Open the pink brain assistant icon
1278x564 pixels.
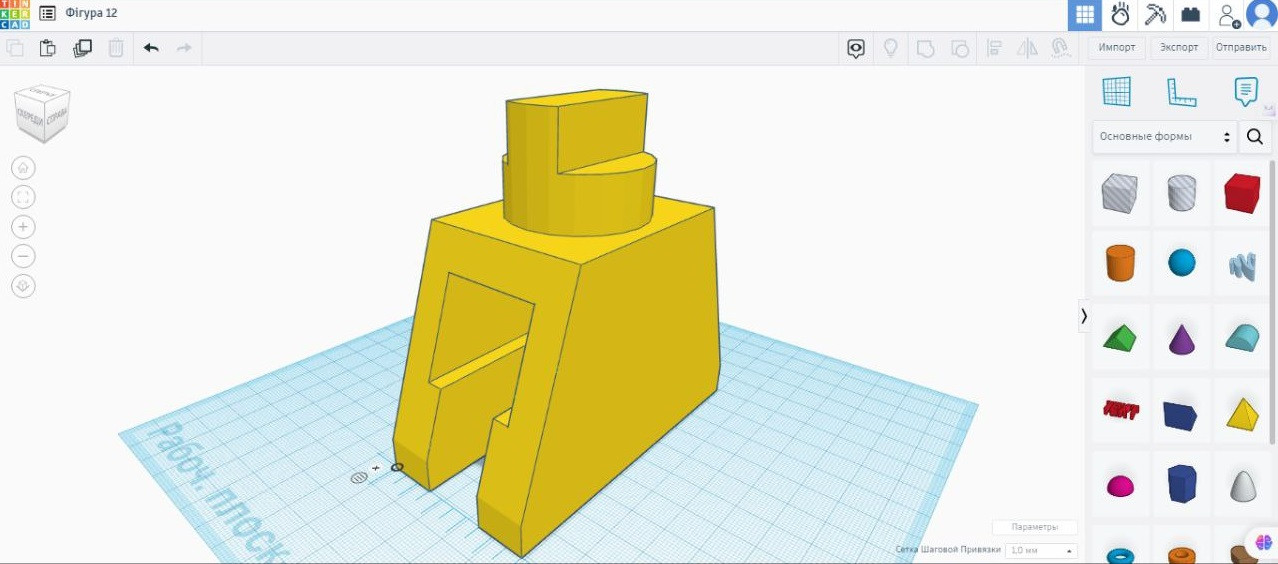(1263, 541)
